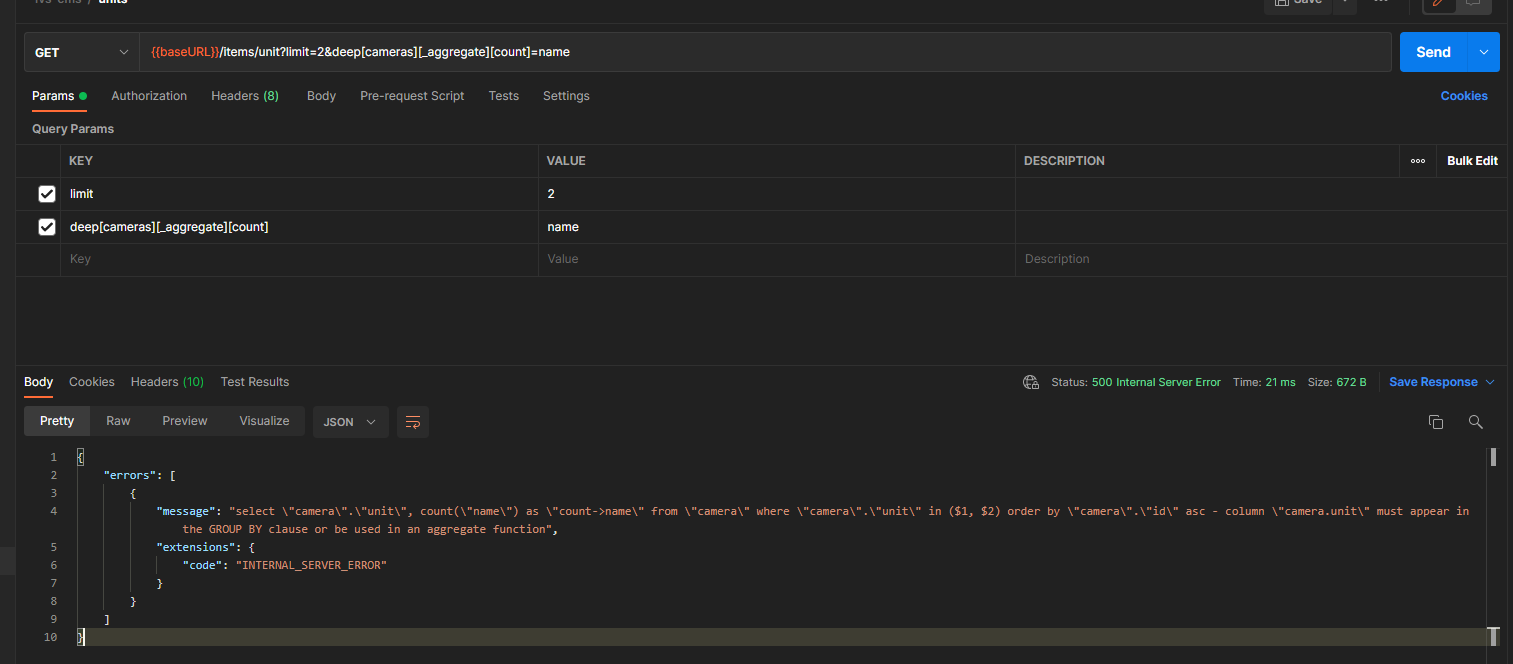This screenshot has height=664, width=1513.
Task: Toggle word wrap icon in response toolbar
Action: point(413,421)
